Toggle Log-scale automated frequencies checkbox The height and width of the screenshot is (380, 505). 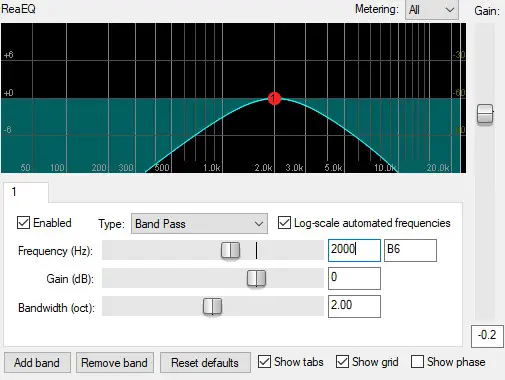[x=284, y=223]
